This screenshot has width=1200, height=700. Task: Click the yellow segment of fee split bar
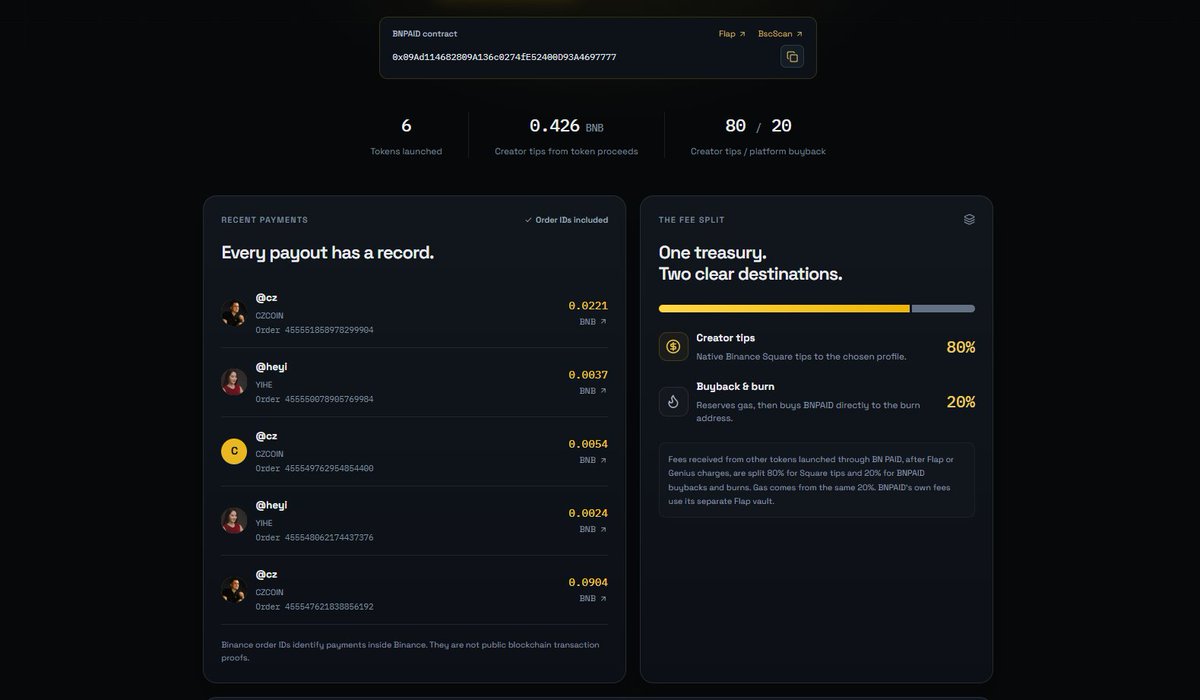pos(784,309)
